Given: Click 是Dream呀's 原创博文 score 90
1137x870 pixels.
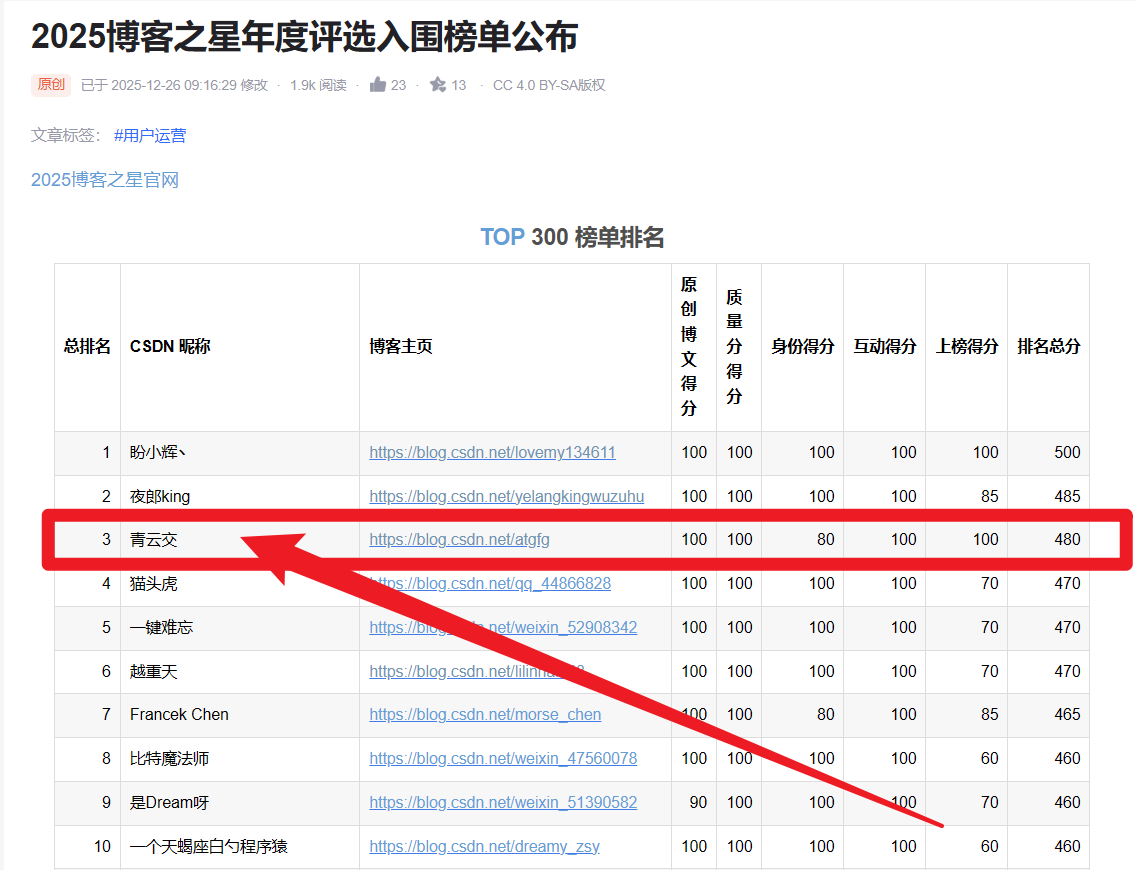Looking at the screenshot, I should pyautogui.click(x=698, y=803).
